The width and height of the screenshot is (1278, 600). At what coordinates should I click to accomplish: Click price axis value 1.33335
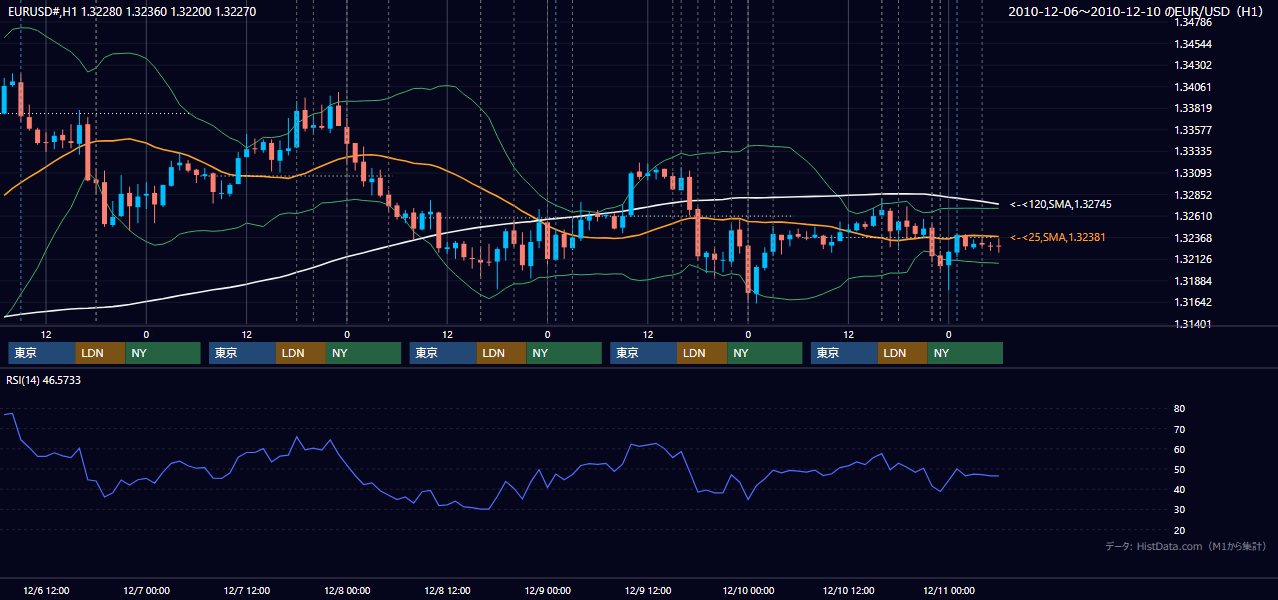coord(1193,151)
